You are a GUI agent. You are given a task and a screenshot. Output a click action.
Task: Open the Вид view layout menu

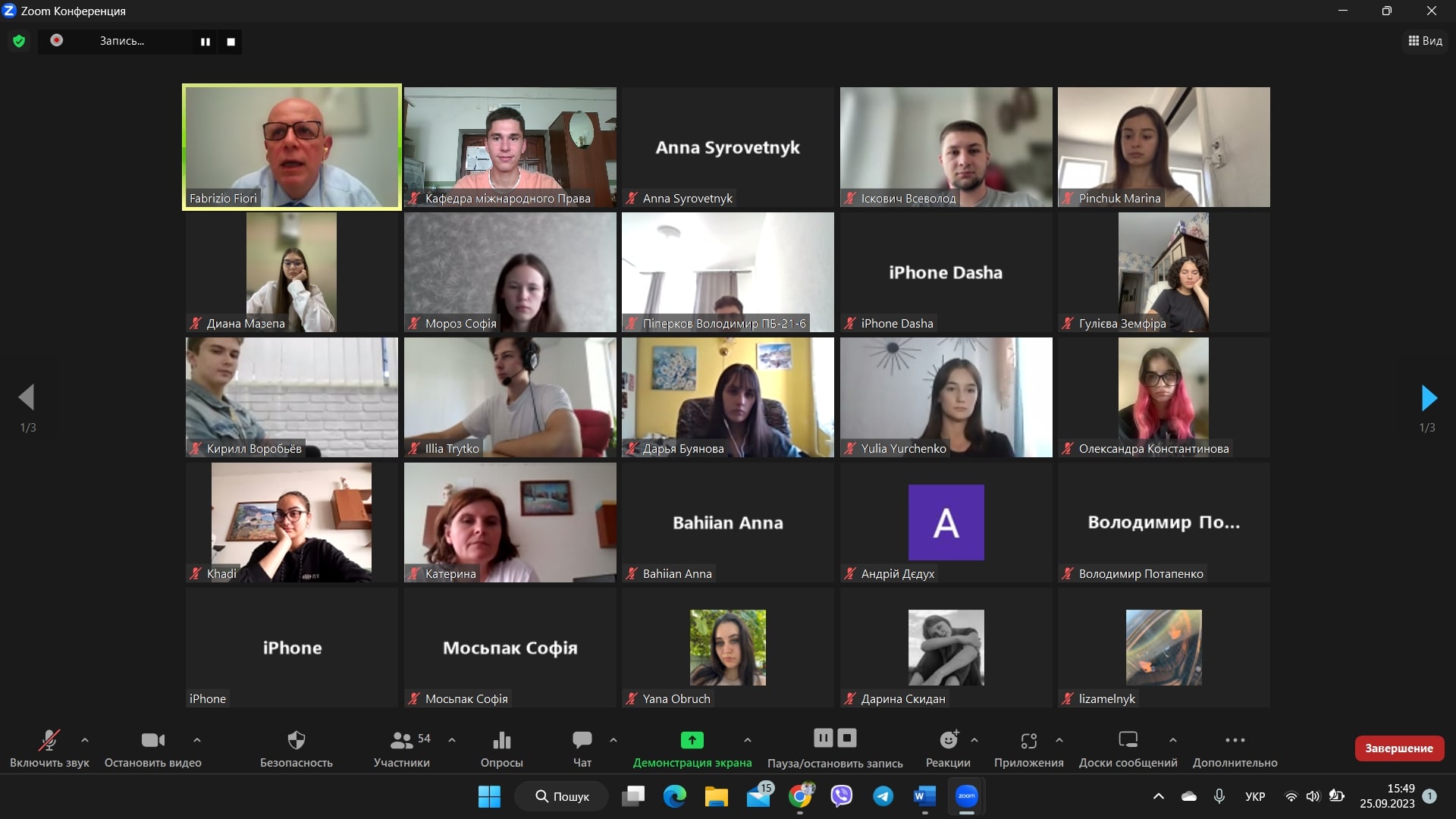coord(1425,41)
